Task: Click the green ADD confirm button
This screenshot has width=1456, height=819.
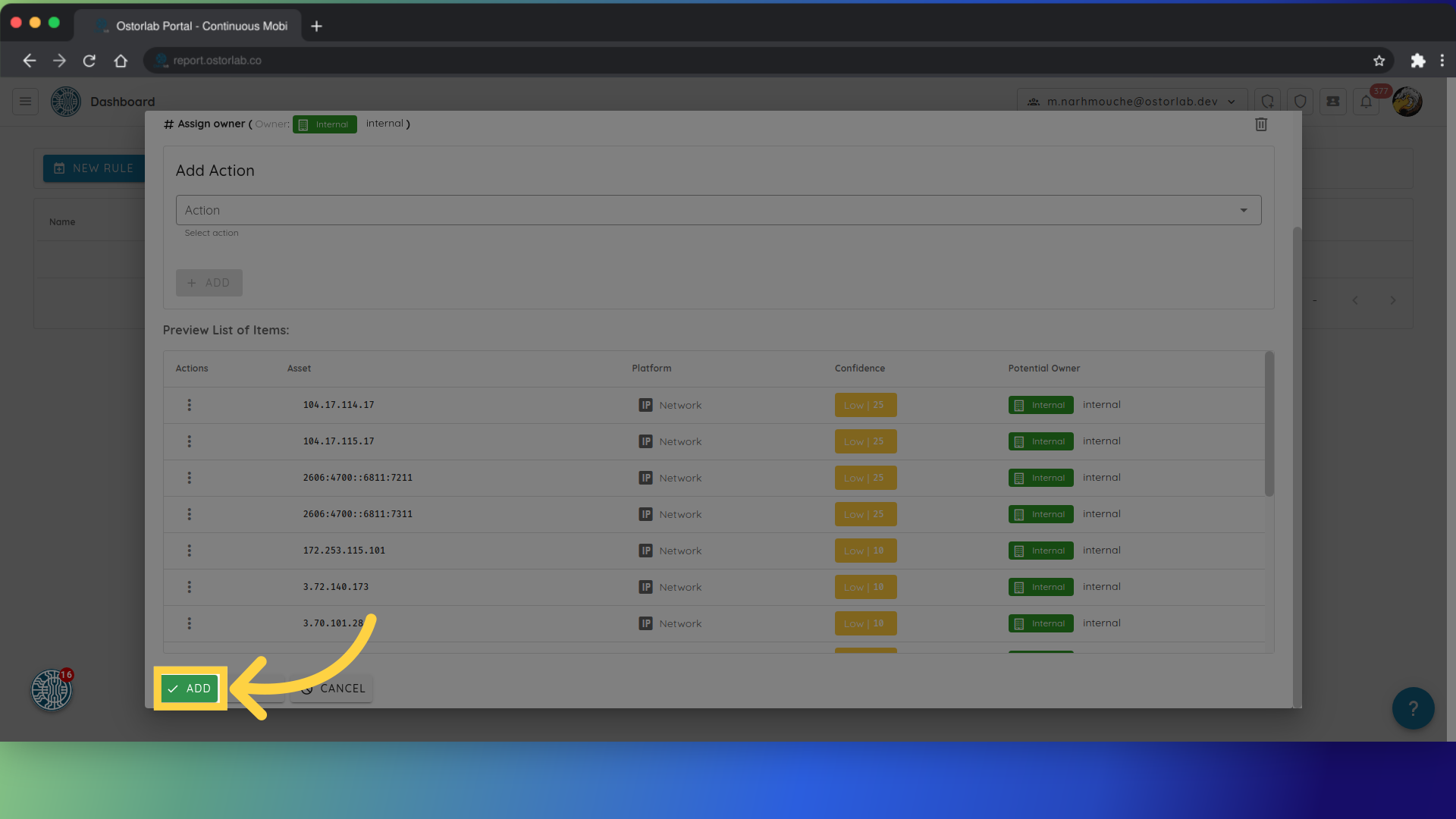Action: click(190, 689)
